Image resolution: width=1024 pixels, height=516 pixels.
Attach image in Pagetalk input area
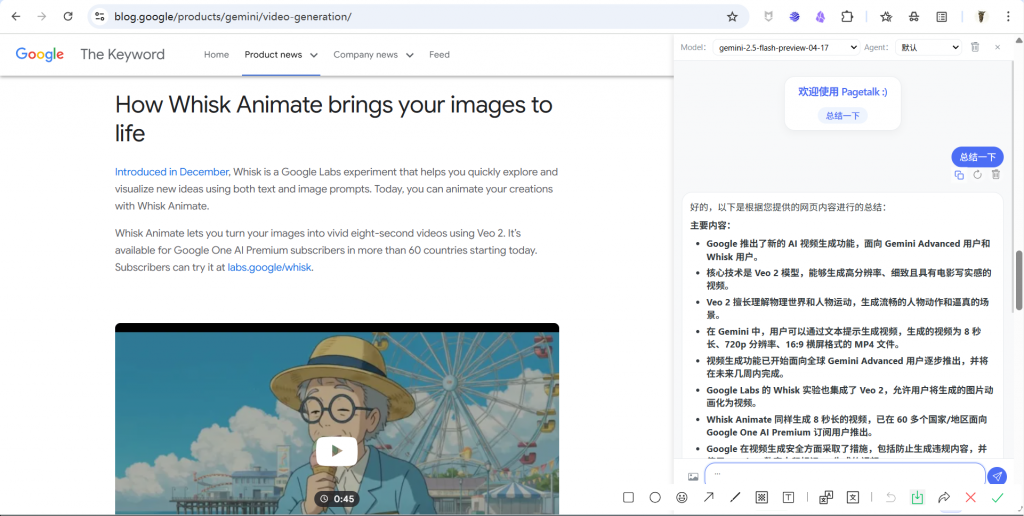pos(693,477)
